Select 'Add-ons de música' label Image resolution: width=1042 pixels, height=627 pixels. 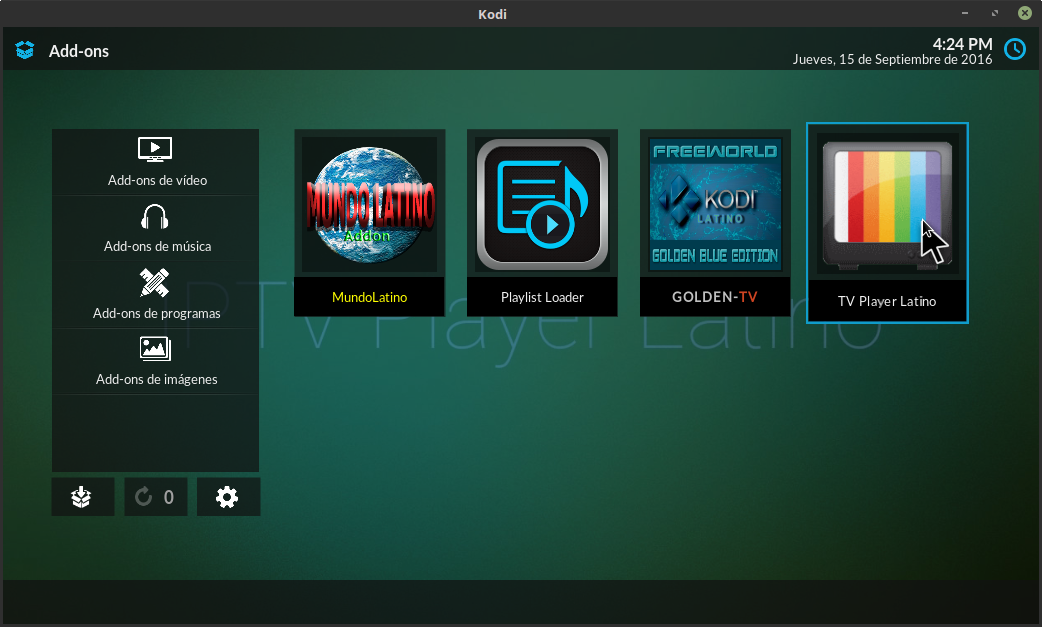click(x=157, y=246)
